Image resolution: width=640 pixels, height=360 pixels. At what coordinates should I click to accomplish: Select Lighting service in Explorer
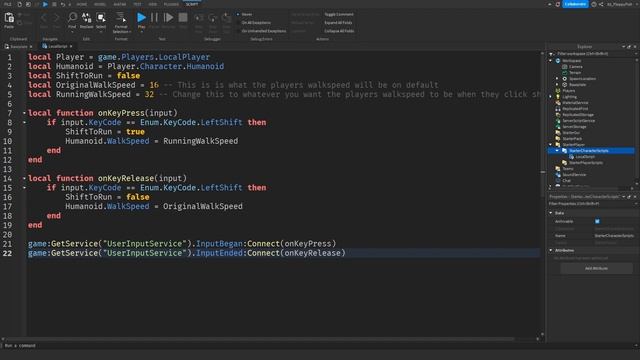(x=569, y=97)
